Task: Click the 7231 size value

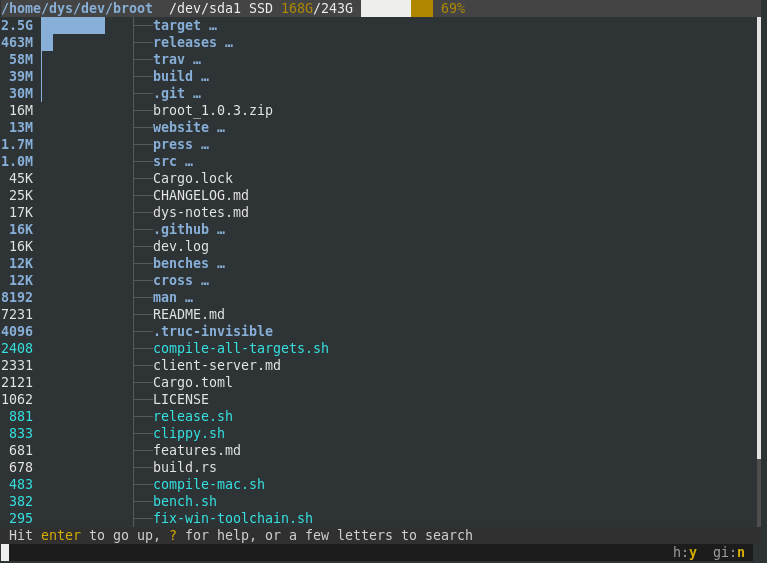Action: pos(17,314)
